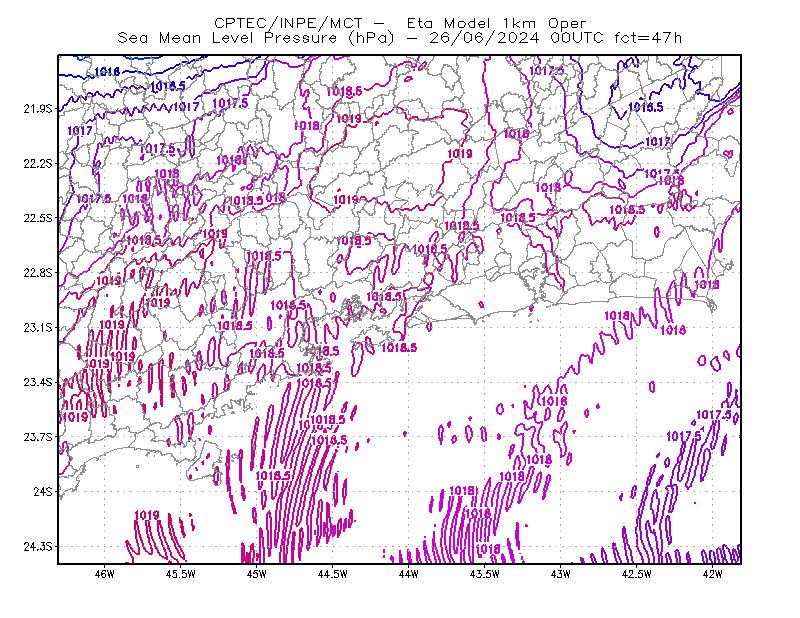Click the 46W longitude axis label
Image resolution: width=800 pixels, height=618 pixels.
tap(105, 574)
